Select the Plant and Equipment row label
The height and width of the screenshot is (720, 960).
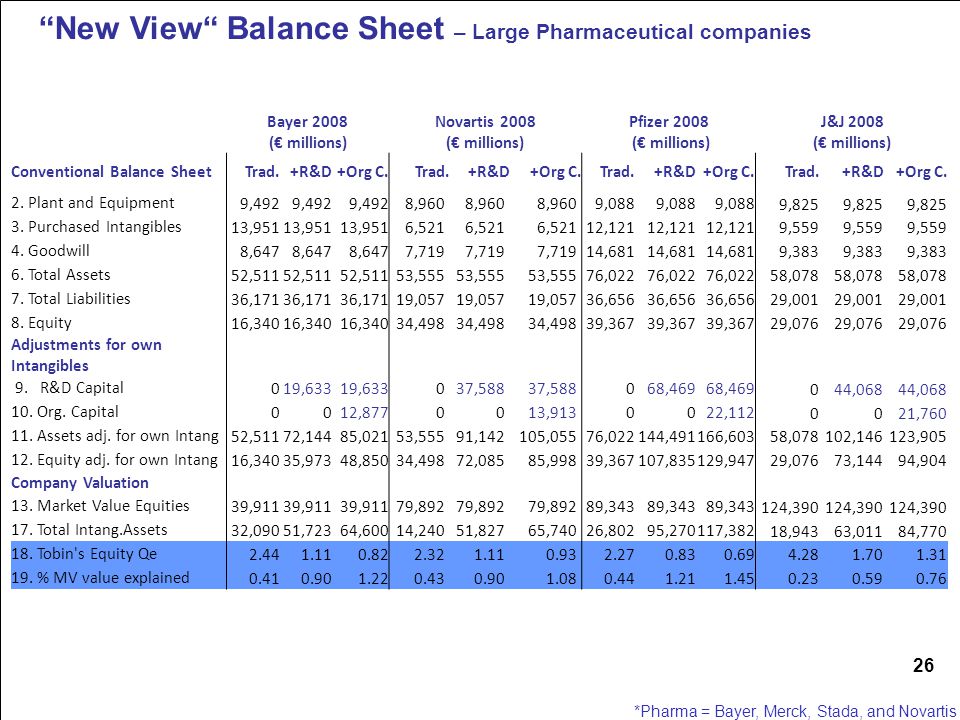93,203
